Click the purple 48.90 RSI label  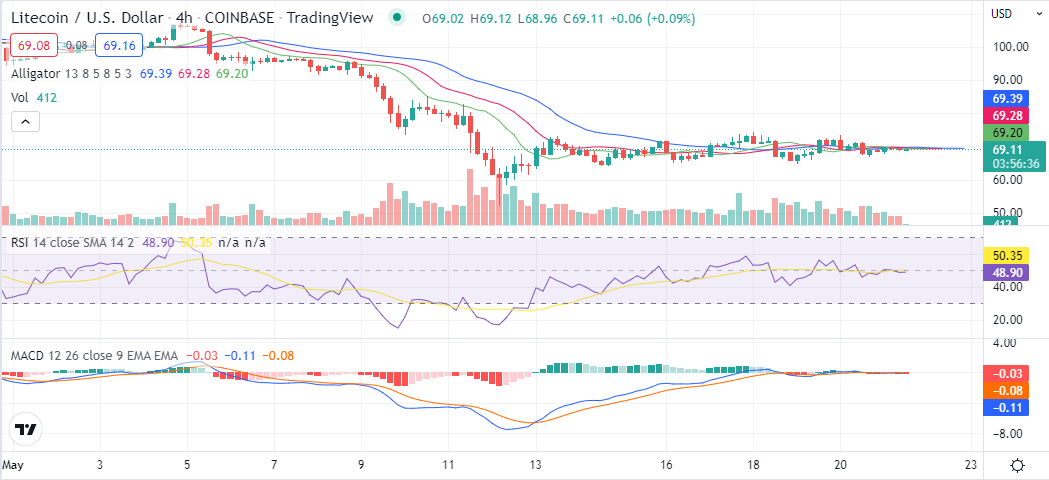pyautogui.click(x=1004, y=272)
